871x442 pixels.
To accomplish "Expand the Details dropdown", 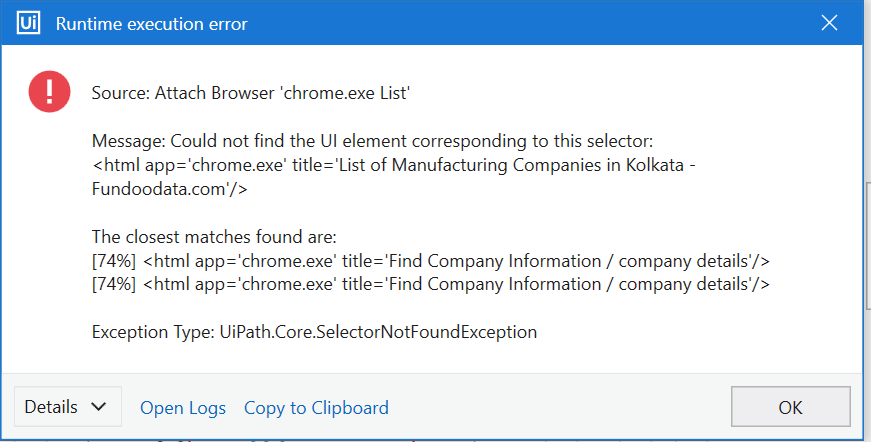I will (x=67, y=407).
